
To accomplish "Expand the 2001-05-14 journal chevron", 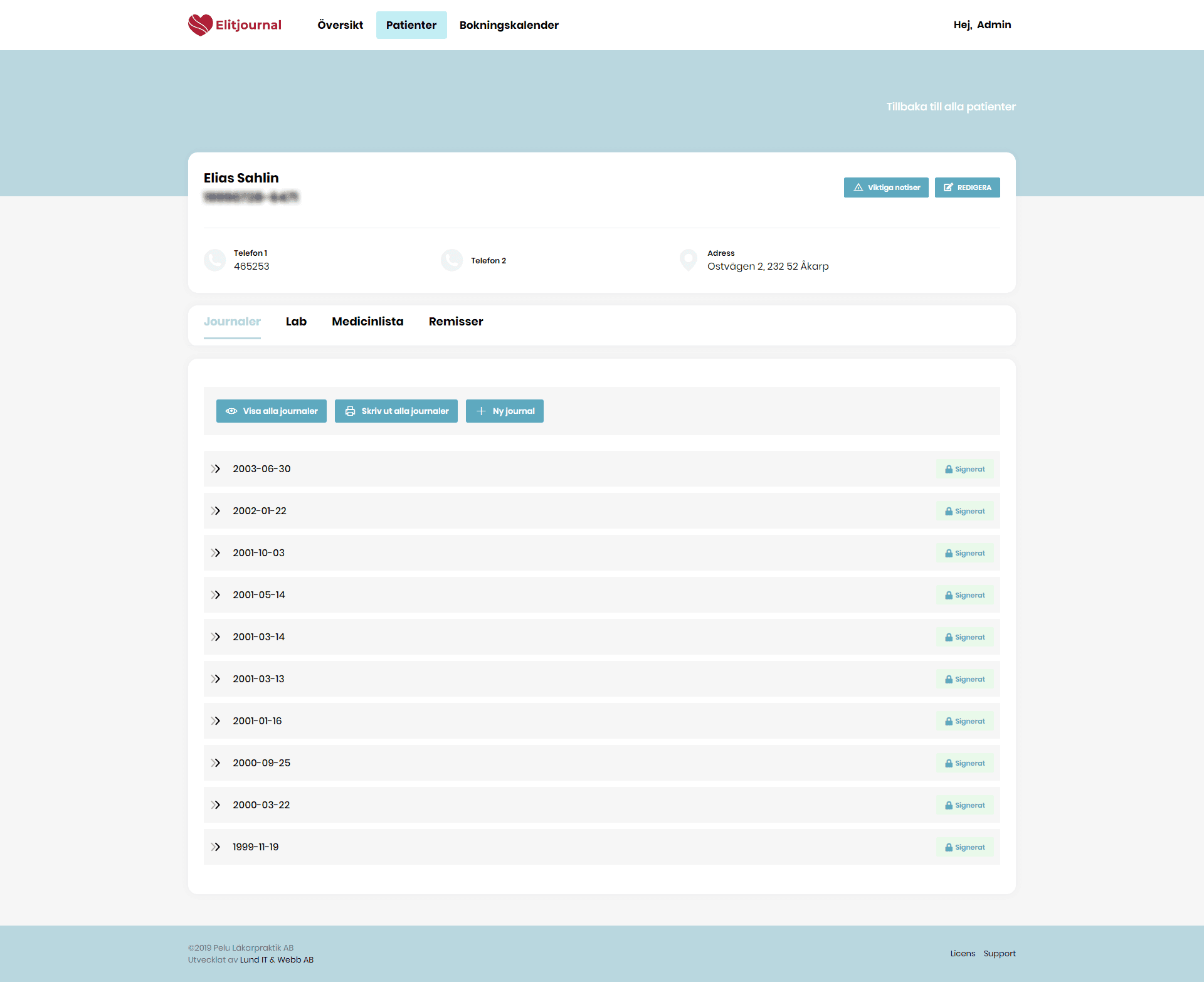I will click(x=216, y=595).
